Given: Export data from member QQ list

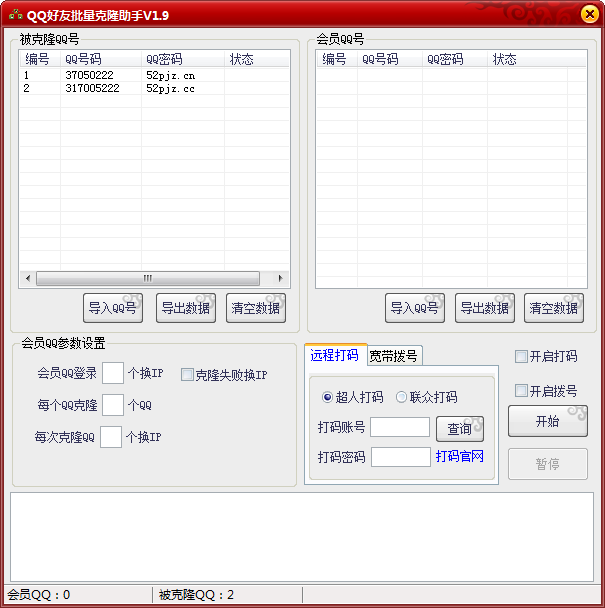Looking at the screenshot, I should (x=484, y=308).
